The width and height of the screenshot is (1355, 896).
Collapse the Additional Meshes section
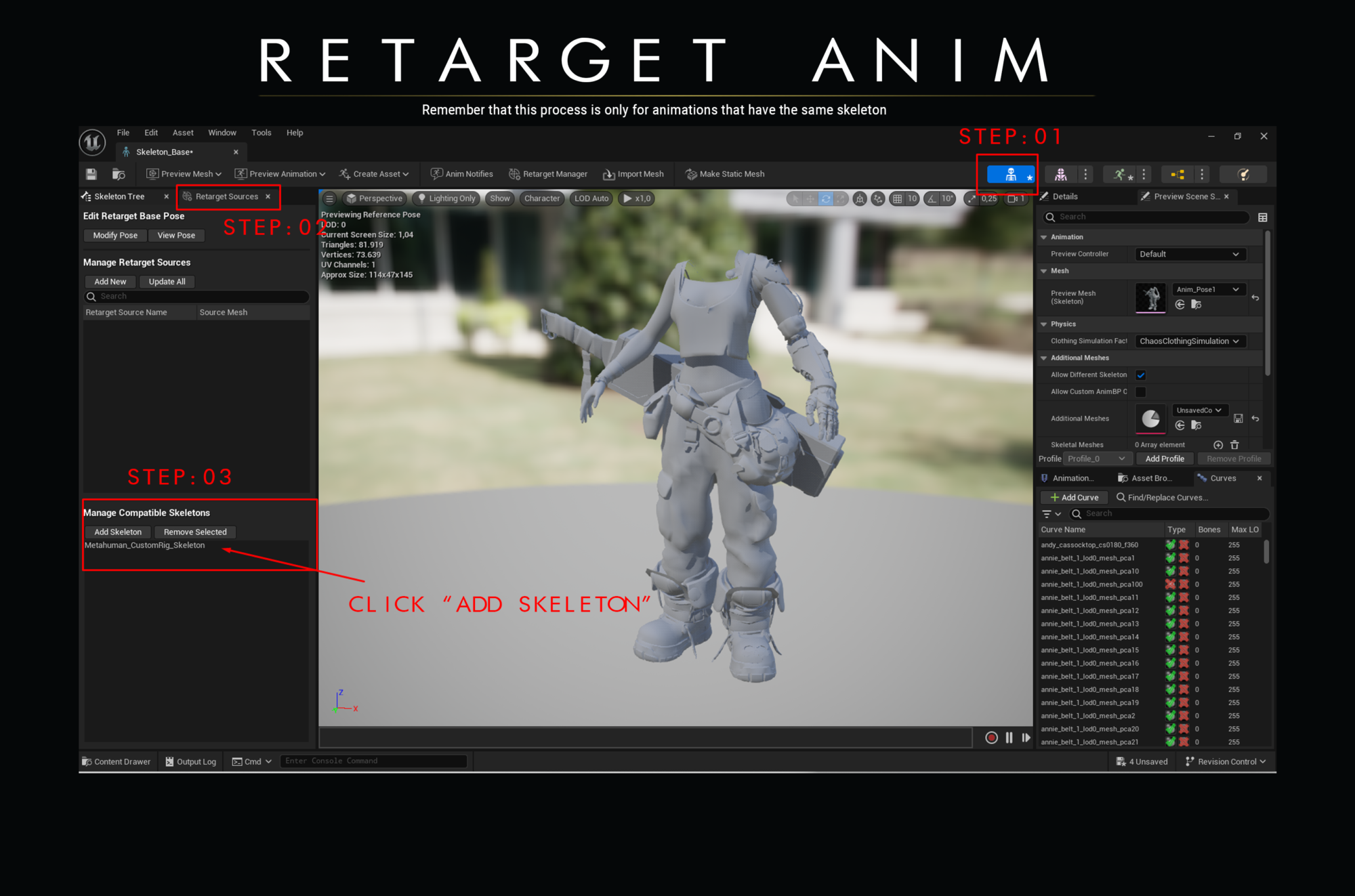point(1043,358)
